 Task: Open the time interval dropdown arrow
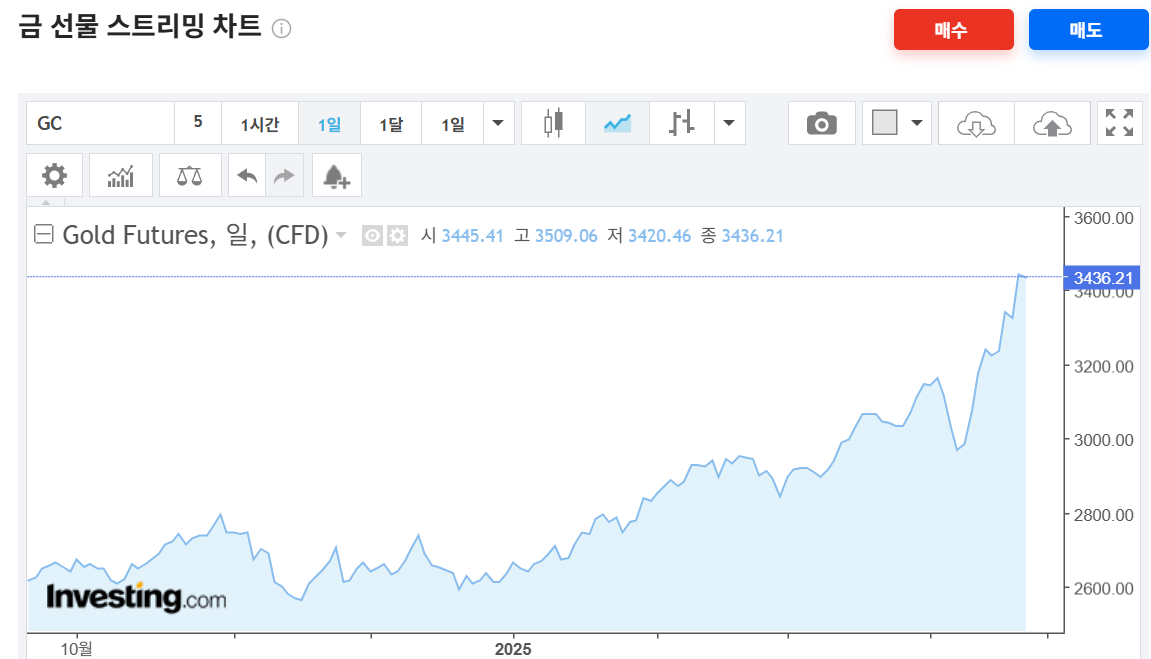pyautogui.click(x=498, y=123)
